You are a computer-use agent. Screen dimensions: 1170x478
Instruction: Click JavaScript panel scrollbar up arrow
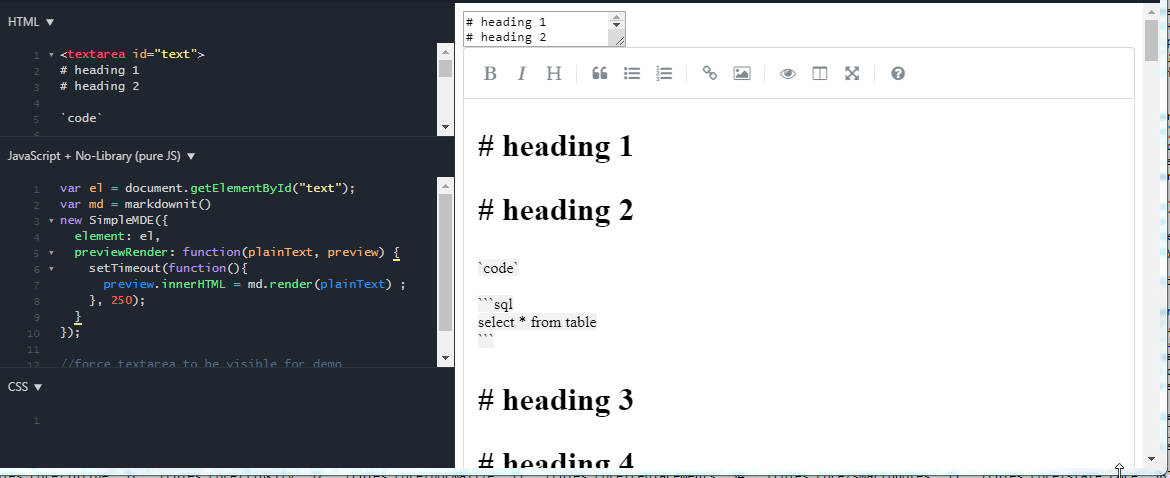pos(445,186)
